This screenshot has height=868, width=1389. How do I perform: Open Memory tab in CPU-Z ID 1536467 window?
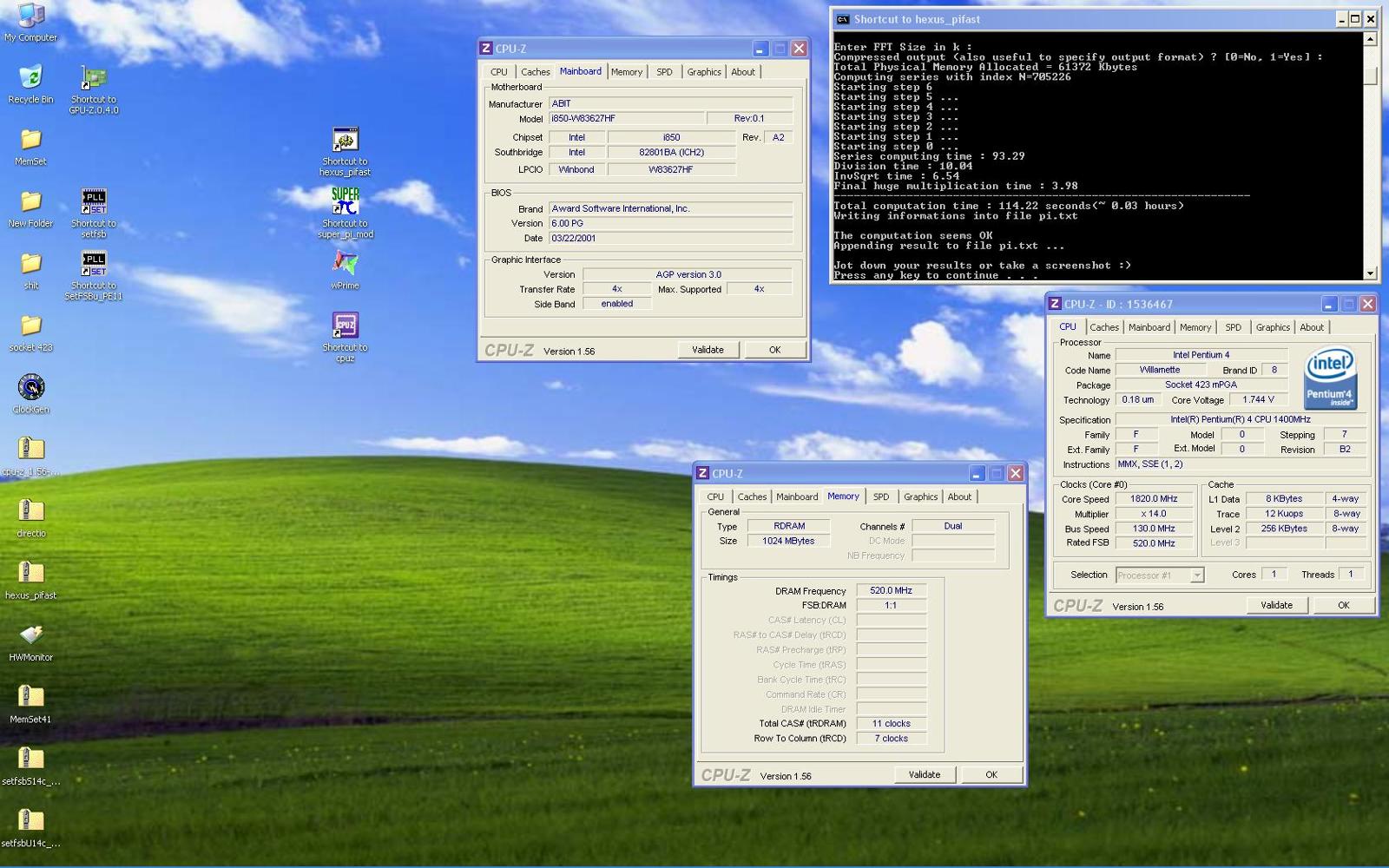[x=1195, y=327]
